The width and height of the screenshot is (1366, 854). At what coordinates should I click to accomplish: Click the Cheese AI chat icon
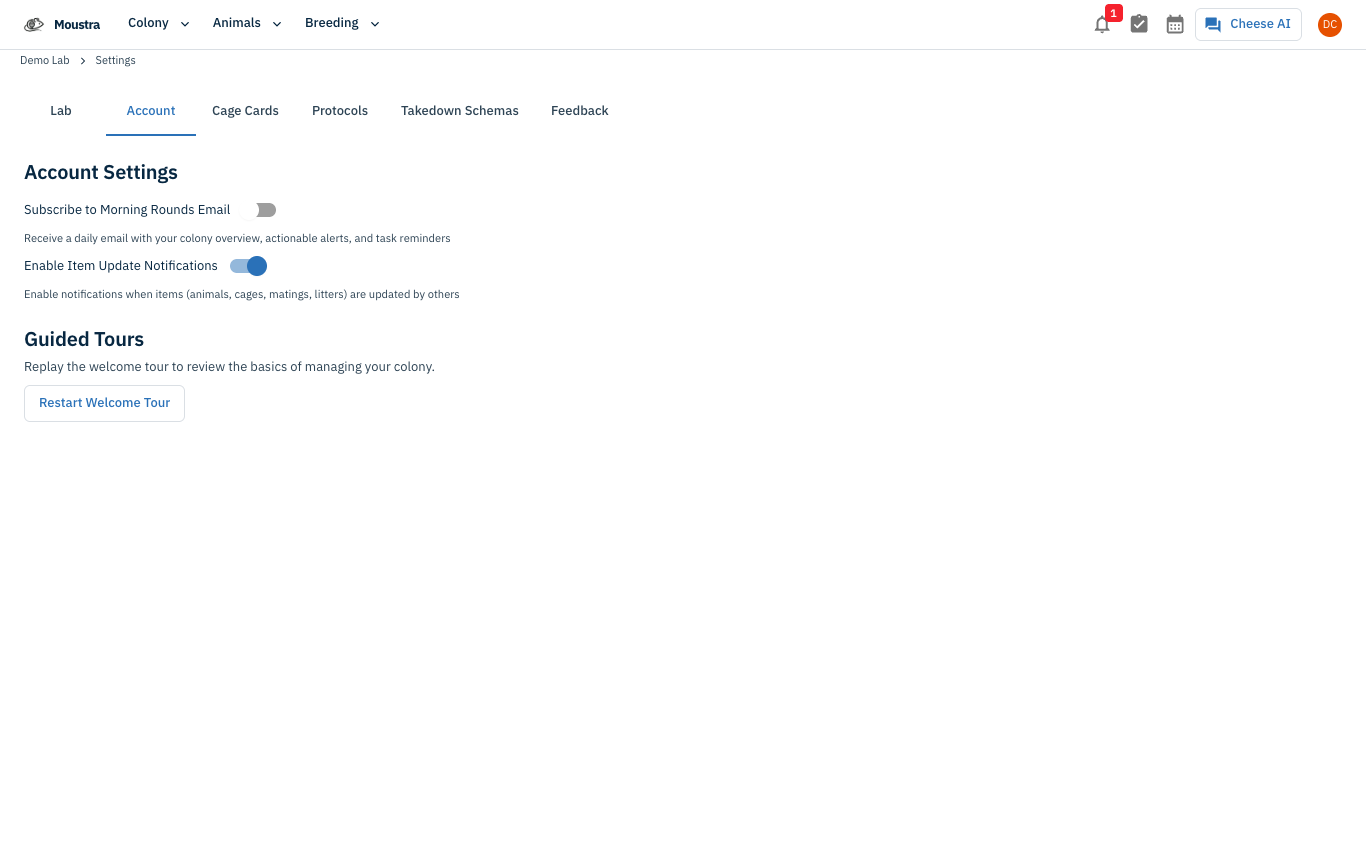click(x=1213, y=24)
